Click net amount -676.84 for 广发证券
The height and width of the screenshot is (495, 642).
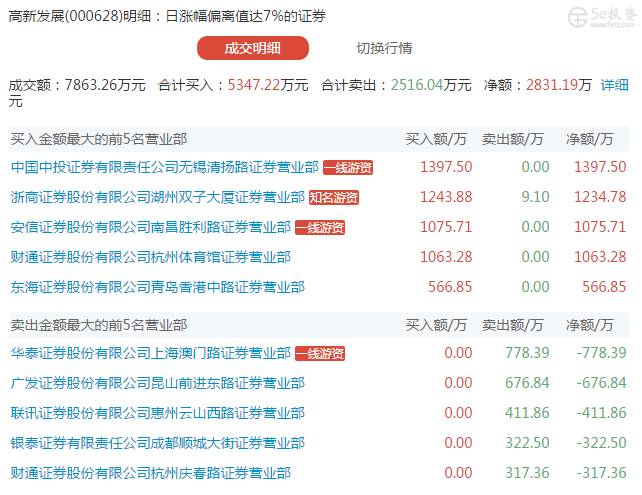pos(601,383)
